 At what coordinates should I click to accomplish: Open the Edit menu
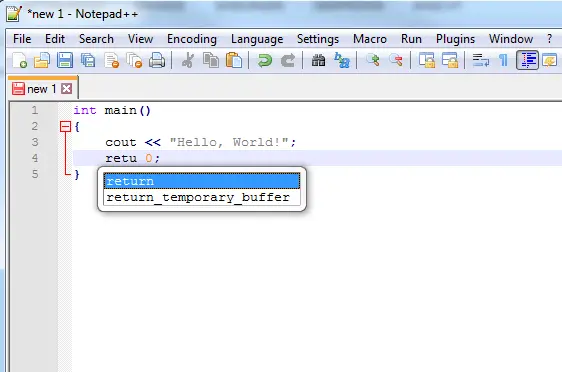55,39
